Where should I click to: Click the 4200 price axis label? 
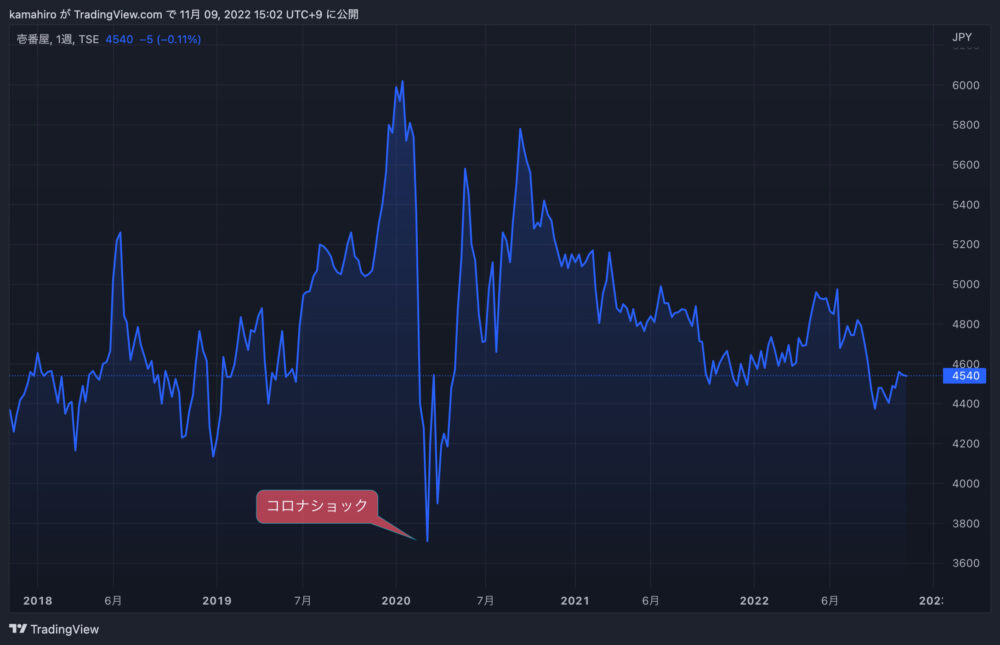tap(965, 444)
